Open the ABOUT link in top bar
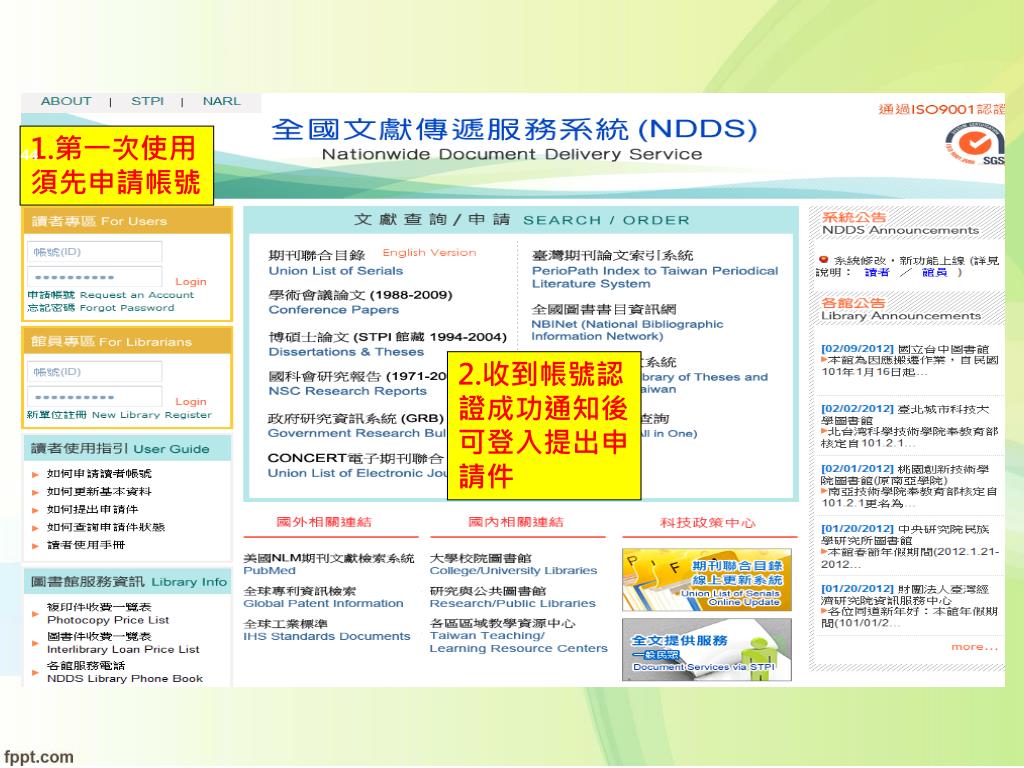 pos(66,101)
